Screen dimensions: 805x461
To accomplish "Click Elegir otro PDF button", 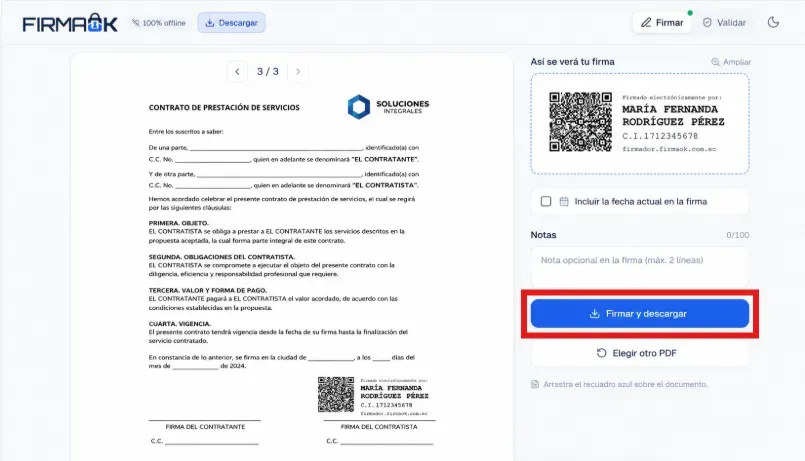I will 640,353.
